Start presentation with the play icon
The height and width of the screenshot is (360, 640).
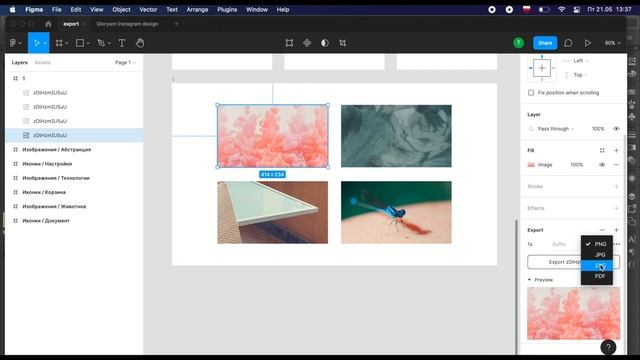pos(588,43)
